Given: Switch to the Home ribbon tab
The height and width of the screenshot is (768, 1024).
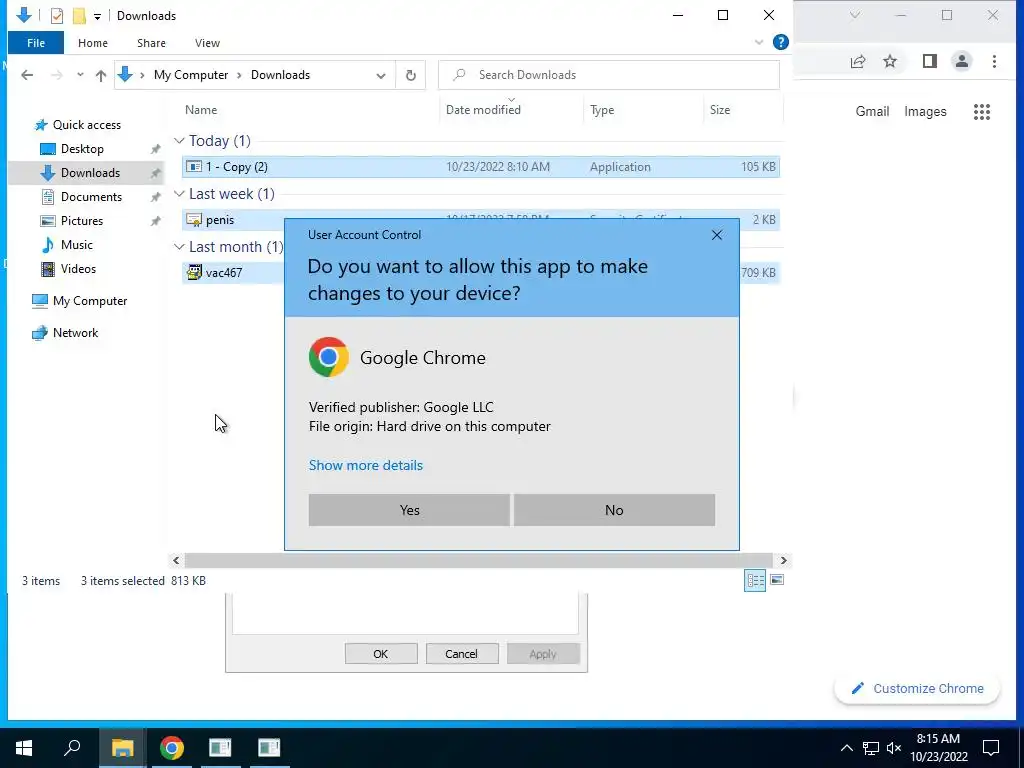Looking at the screenshot, I should point(93,43).
